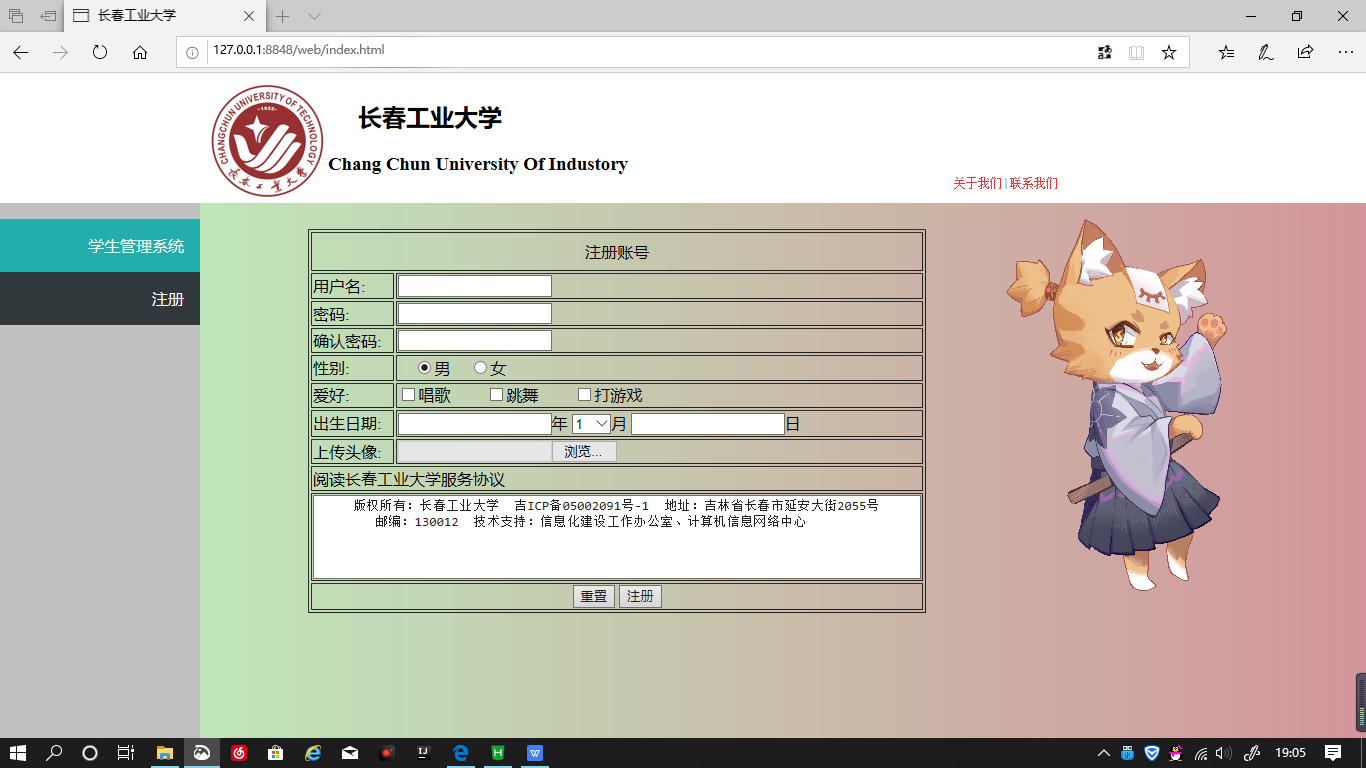Open Microsoft Store from taskbar
Viewport: 1366px width, 768px height.
point(275,752)
